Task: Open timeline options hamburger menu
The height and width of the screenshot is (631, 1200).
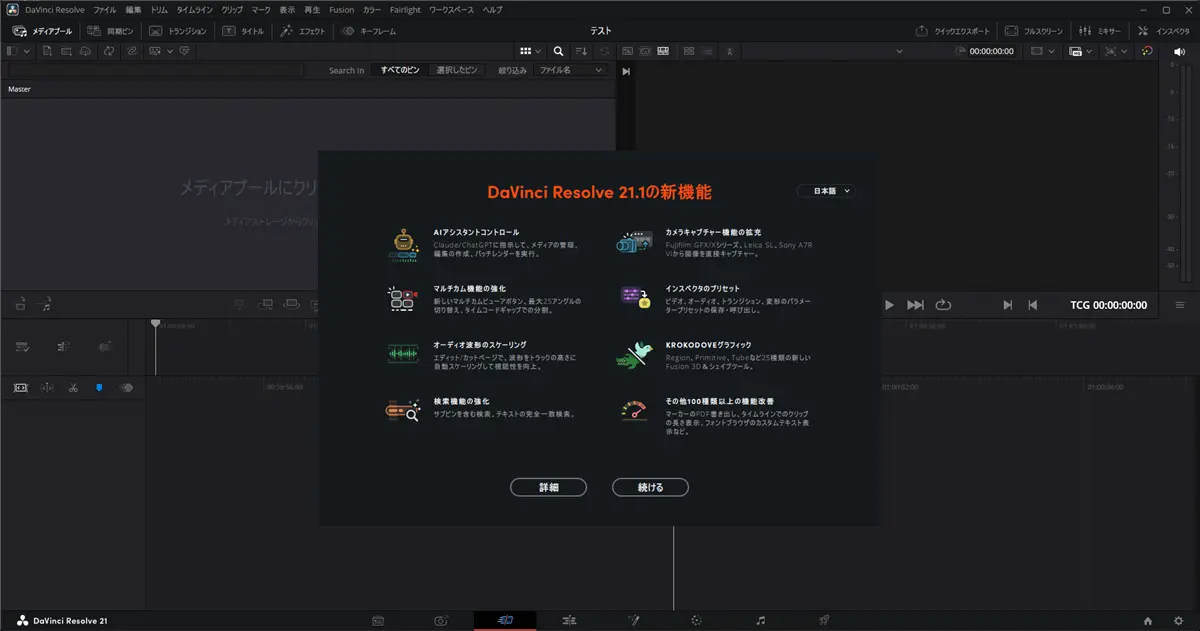Action: [1180, 305]
